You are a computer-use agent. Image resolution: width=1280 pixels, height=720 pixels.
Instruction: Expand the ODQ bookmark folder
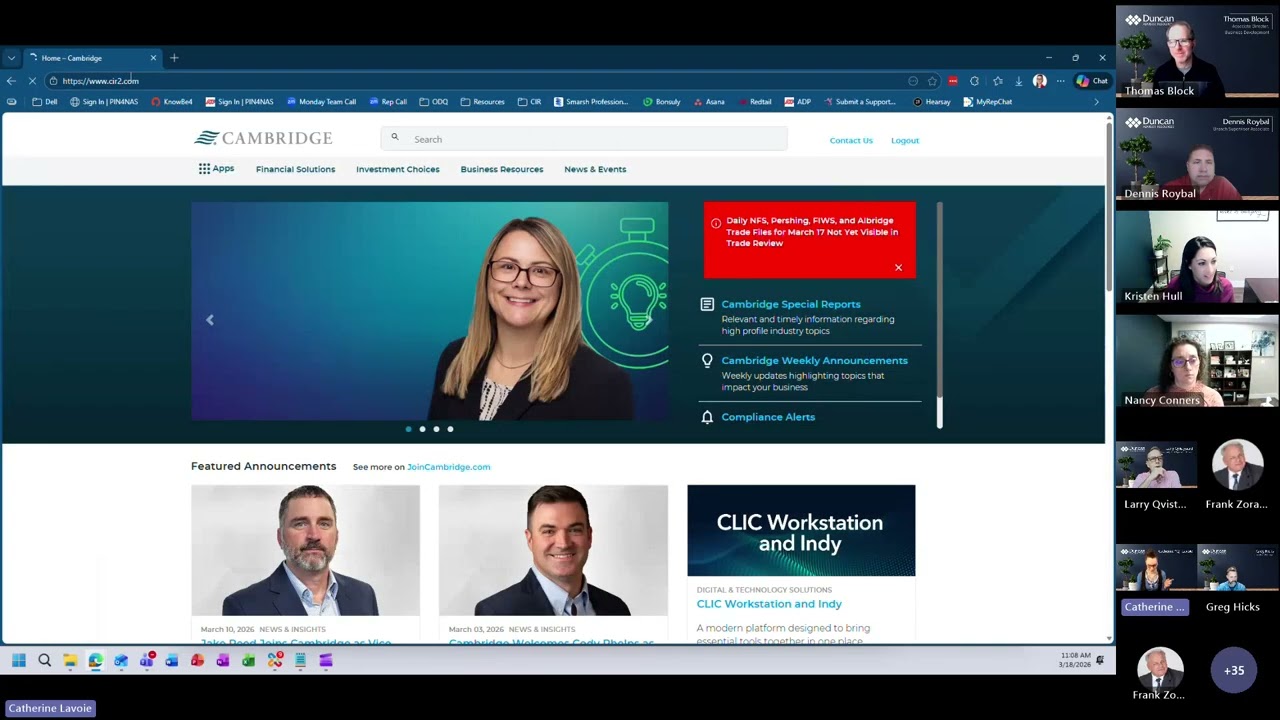click(x=433, y=102)
